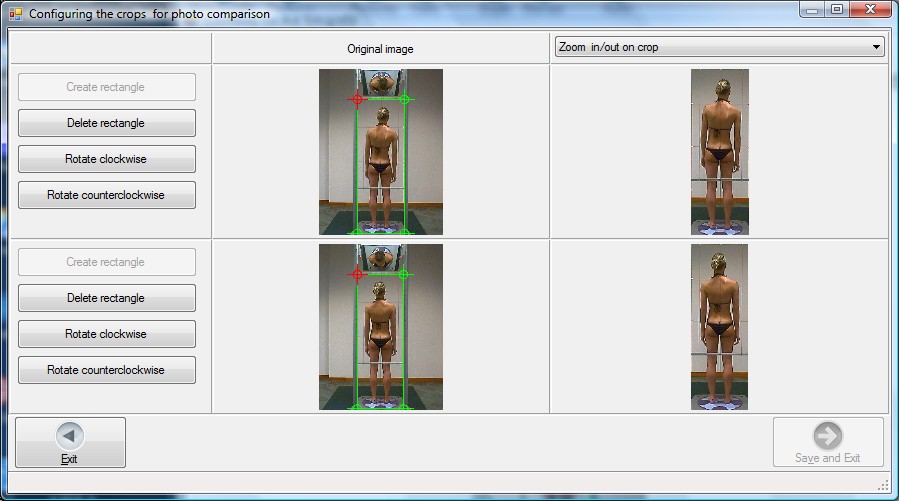Select the green top-right crosshair handle on top image
This screenshot has height=501, width=899.
405,99
